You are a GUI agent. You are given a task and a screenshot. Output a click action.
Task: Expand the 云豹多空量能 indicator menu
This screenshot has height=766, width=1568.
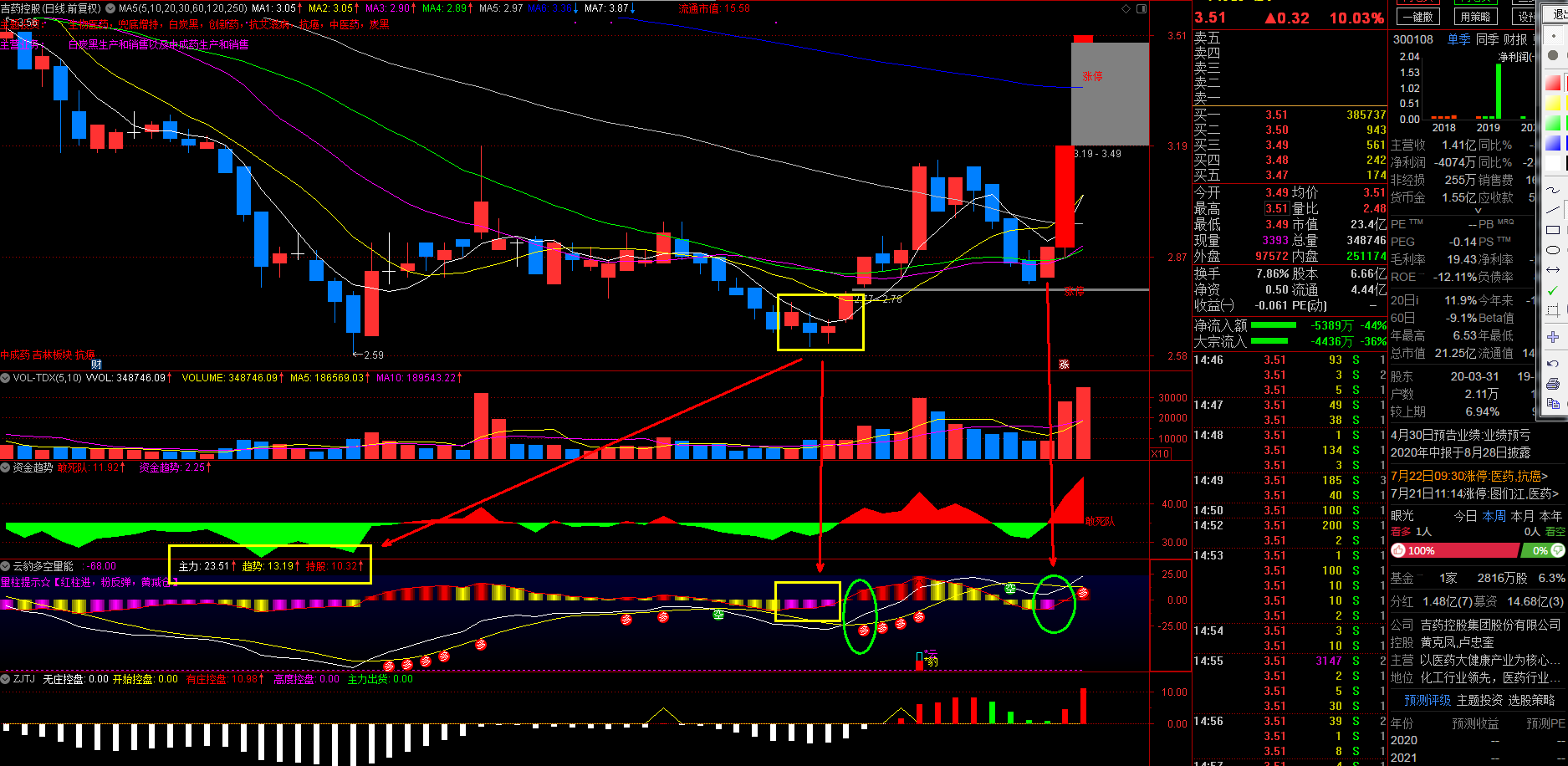pos(6,566)
